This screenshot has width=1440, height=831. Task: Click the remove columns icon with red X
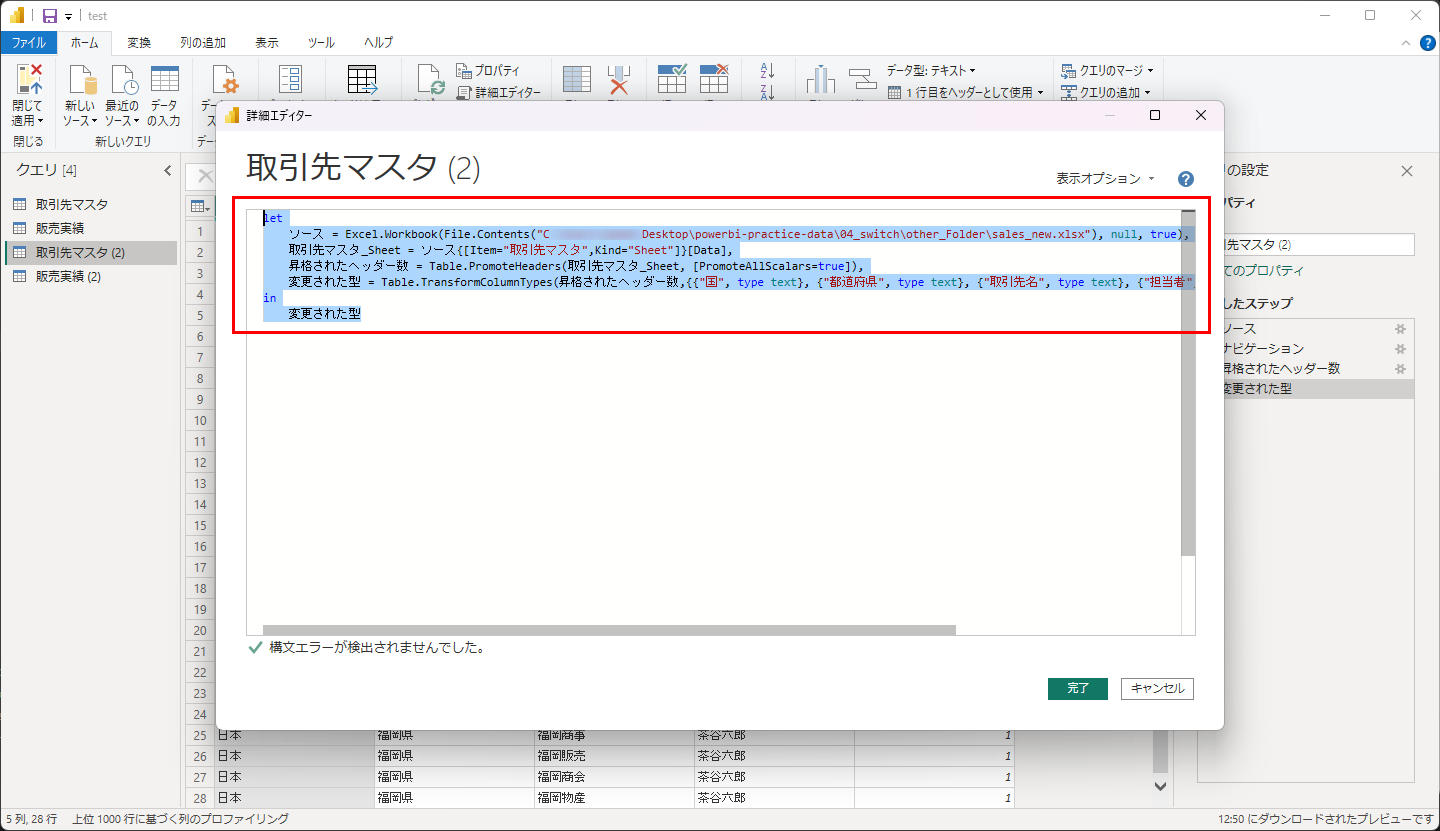pyautogui.click(x=620, y=82)
